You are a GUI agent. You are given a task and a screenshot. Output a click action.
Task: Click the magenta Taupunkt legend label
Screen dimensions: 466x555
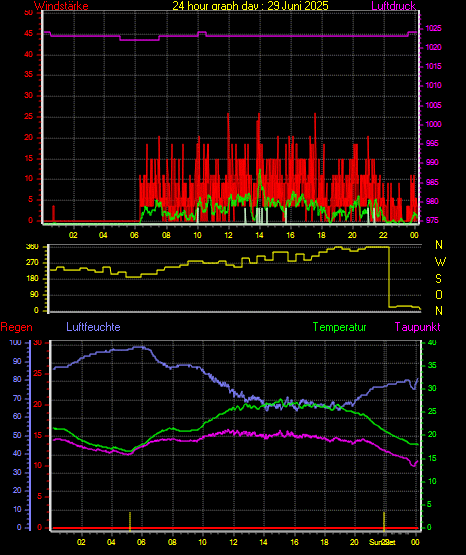coord(417,327)
